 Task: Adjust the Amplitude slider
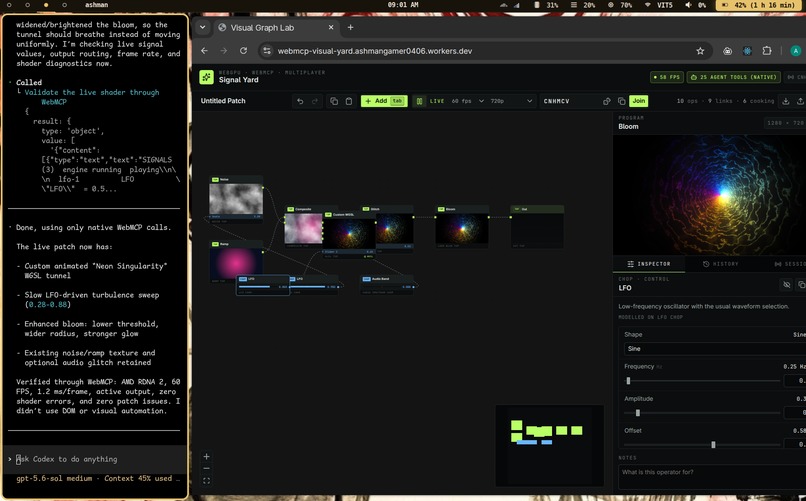[702, 413]
